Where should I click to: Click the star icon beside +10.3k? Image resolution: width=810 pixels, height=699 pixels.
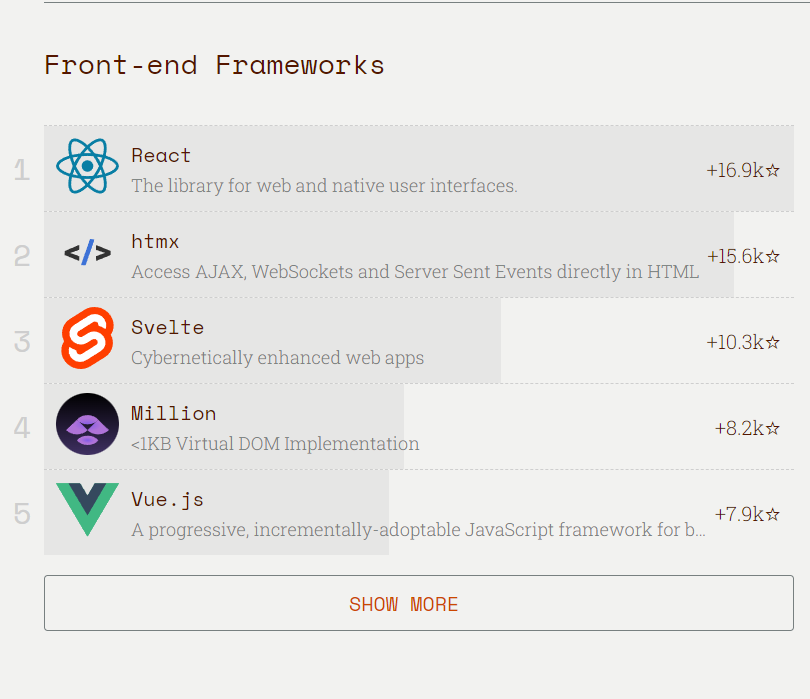[772, 342]
